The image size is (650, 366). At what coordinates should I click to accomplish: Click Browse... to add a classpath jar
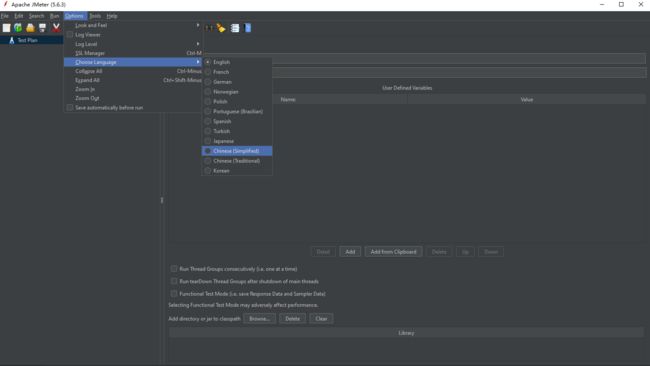pos(260,319)
